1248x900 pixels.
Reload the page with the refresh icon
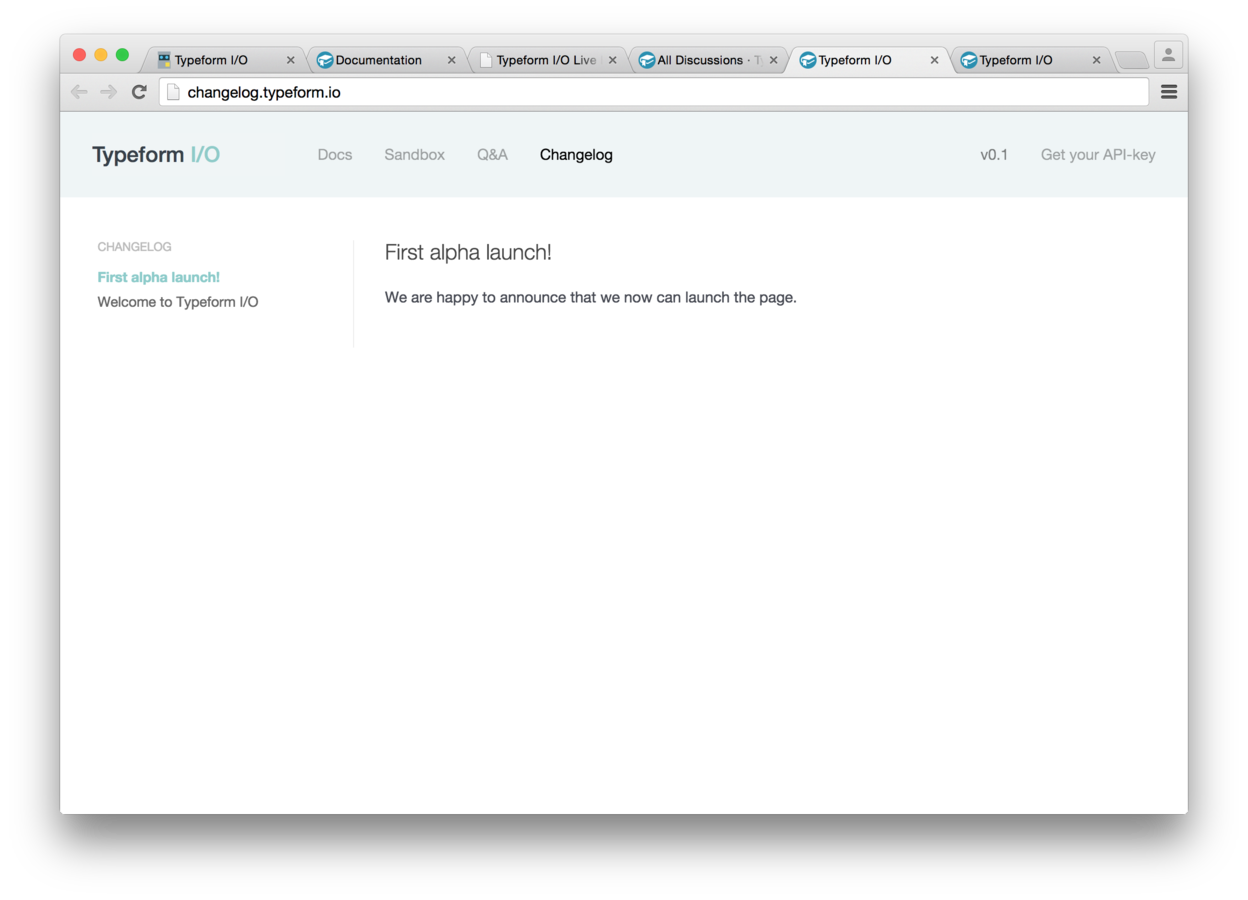139,92
